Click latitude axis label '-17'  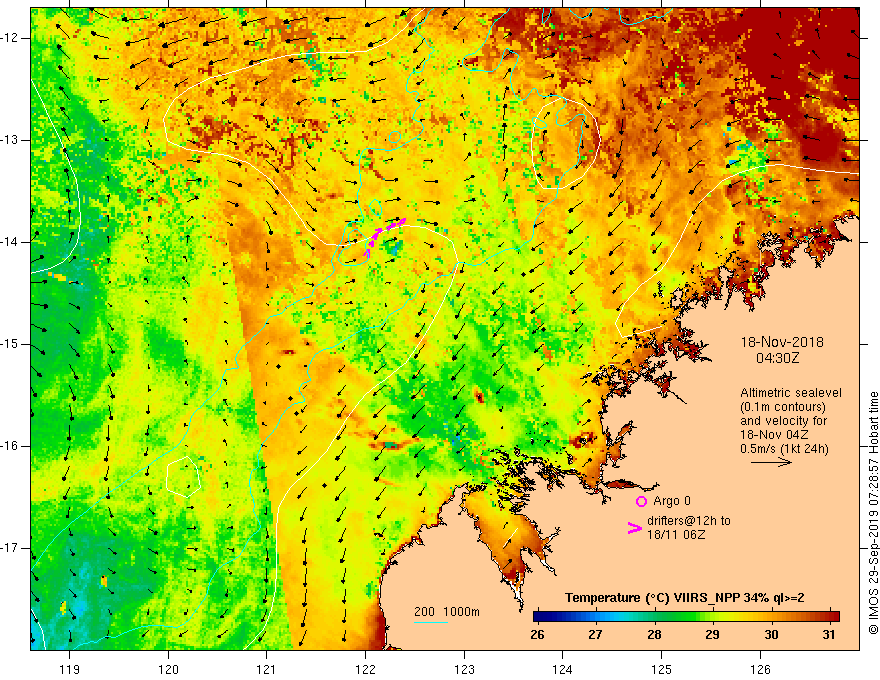[10, 548]
